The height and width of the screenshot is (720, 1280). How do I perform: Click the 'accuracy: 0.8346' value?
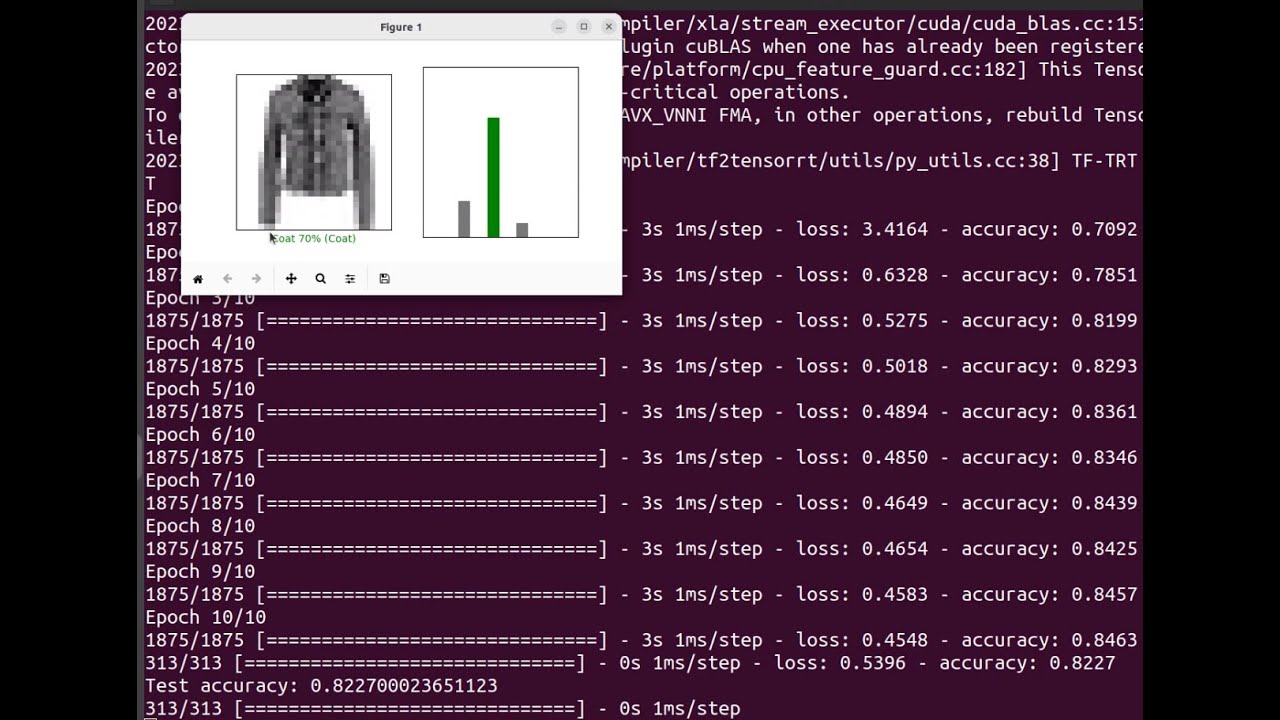coord(1049,457)
